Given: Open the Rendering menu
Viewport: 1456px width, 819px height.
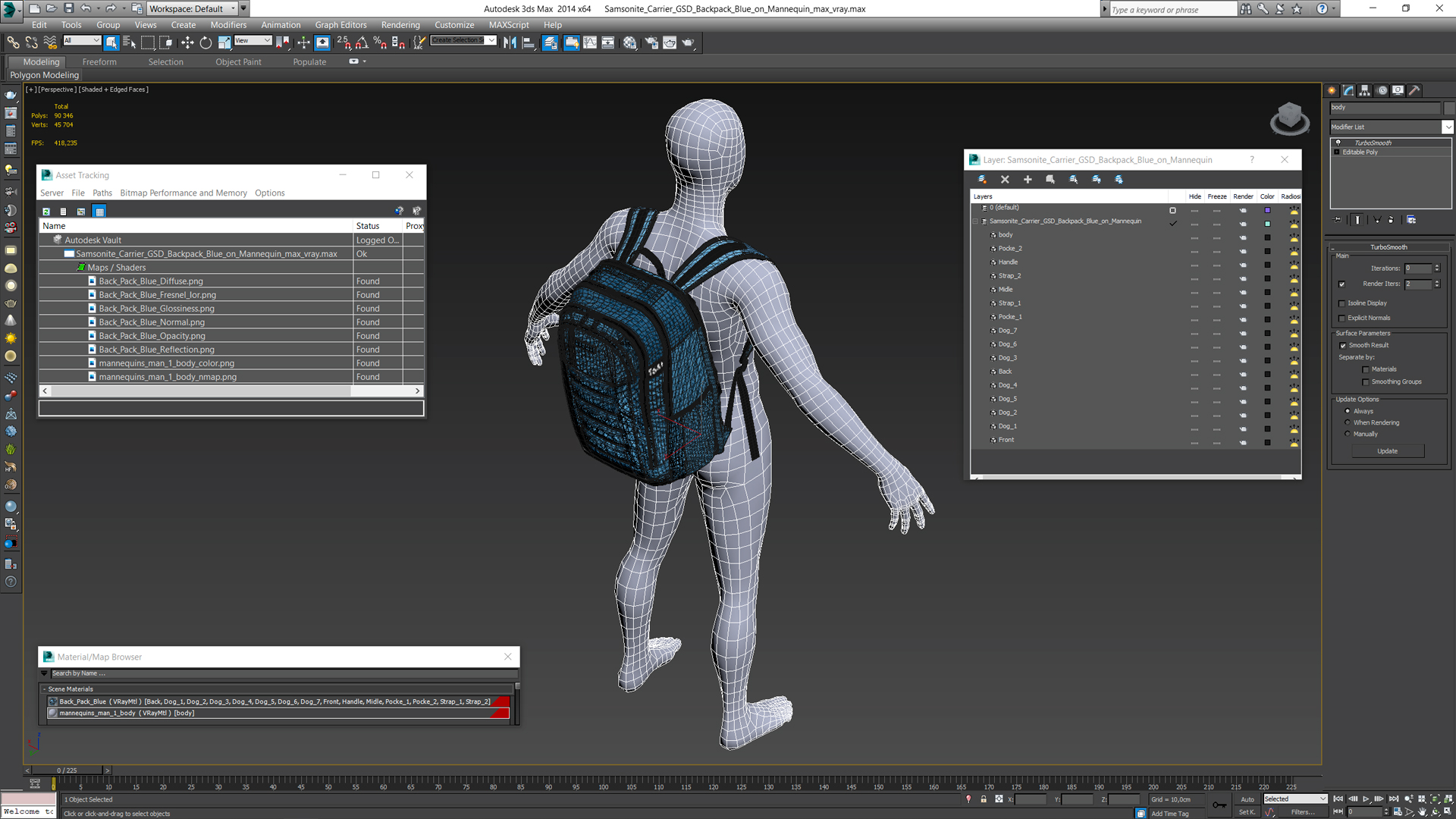Looking at the screenshot, I should coord(400,25).
